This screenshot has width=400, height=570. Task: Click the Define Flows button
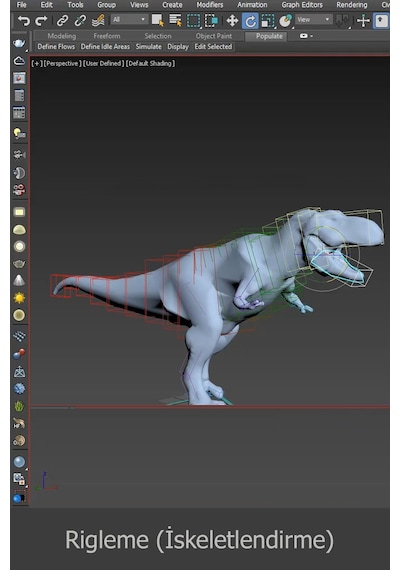pos(56,47)
